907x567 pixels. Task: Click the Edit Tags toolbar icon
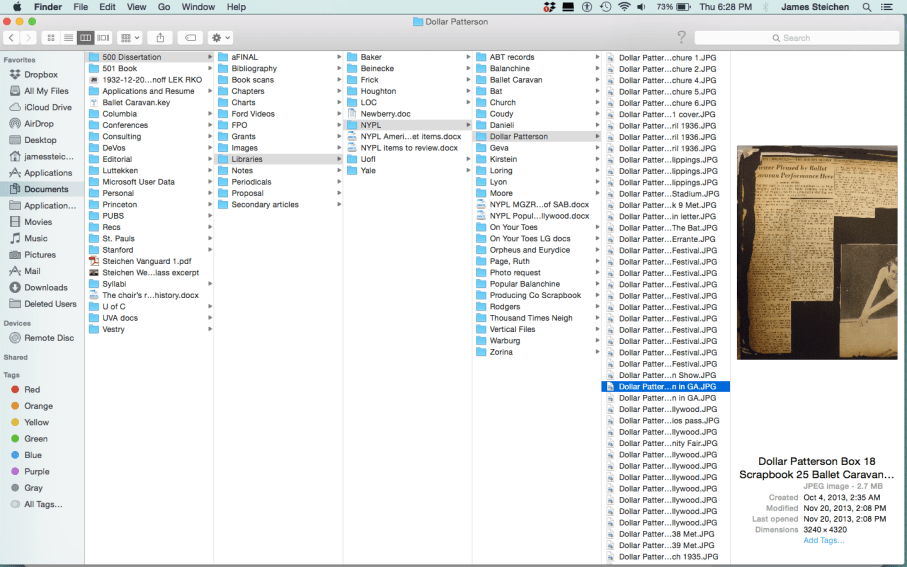pos(190,38)
